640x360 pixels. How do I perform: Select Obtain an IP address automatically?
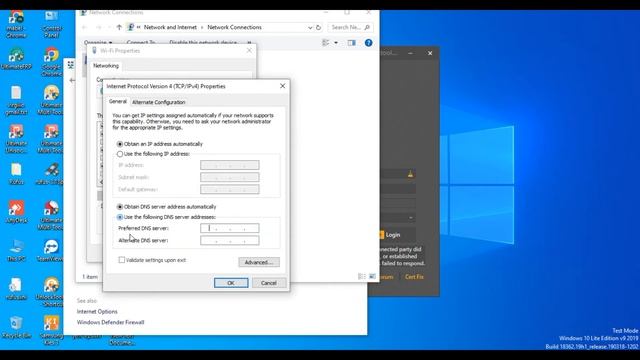tap(120, 144)
